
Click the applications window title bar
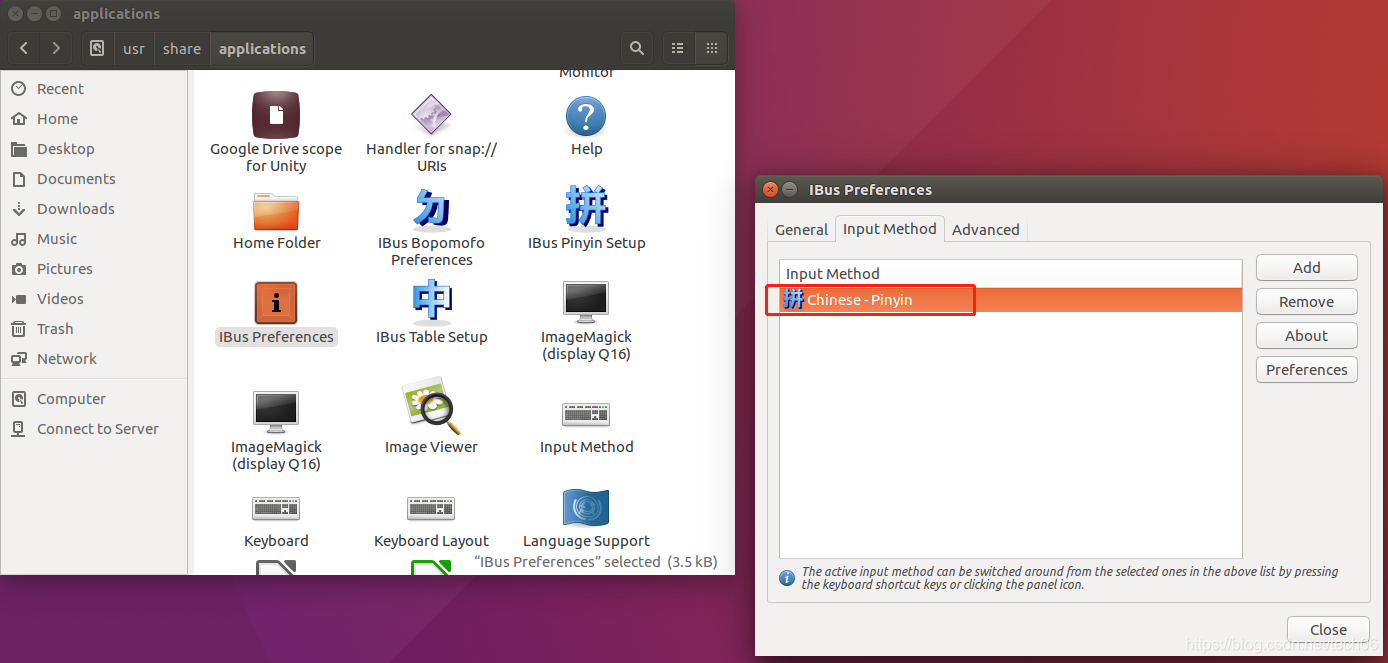(x=367, y=14)
